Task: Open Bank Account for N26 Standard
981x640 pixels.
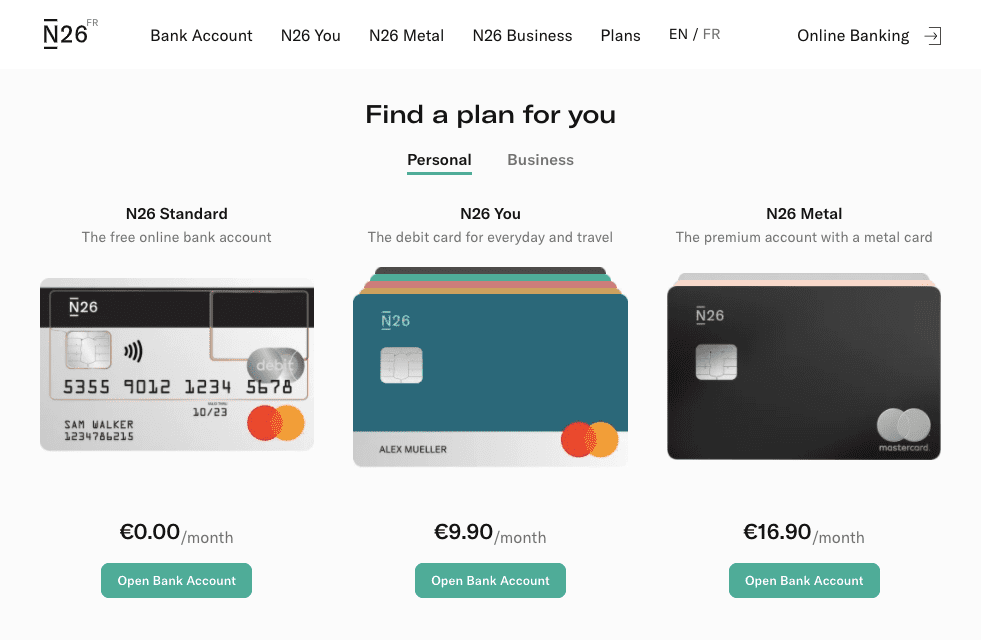Action: point(176,580)
